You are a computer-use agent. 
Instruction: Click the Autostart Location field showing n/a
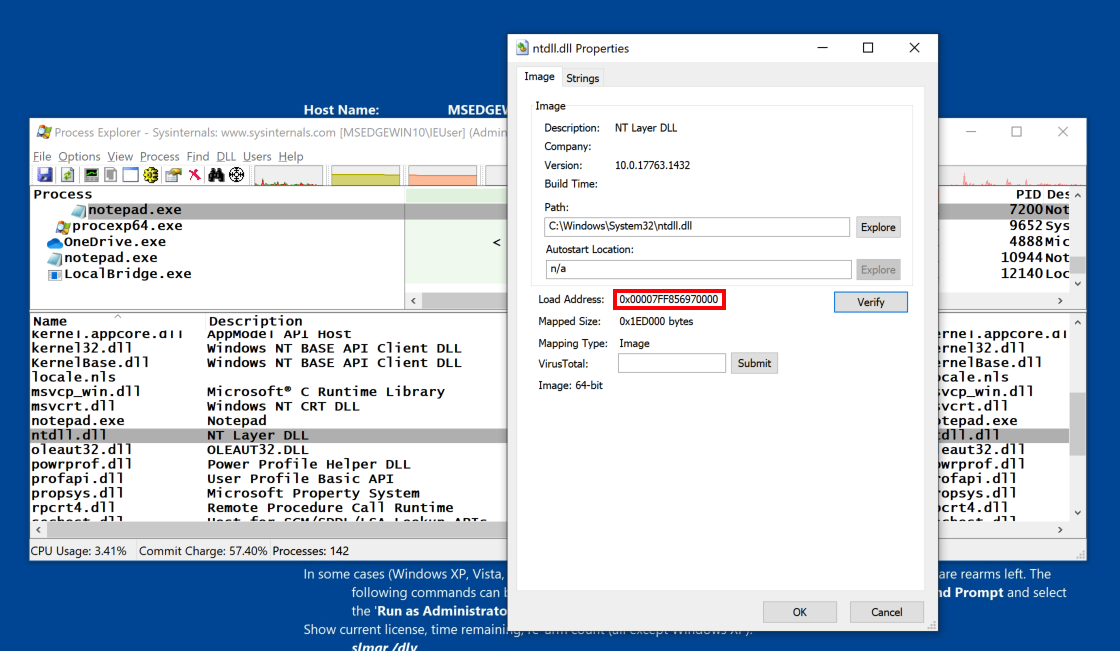pyautogui.click(x=699, y=269)
